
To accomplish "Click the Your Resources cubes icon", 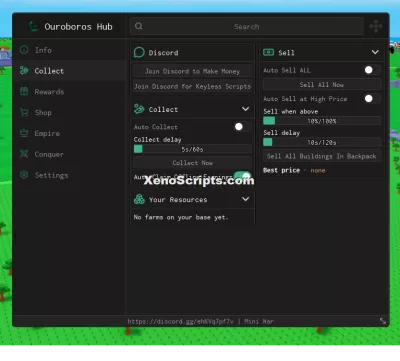I will point(139,199).
